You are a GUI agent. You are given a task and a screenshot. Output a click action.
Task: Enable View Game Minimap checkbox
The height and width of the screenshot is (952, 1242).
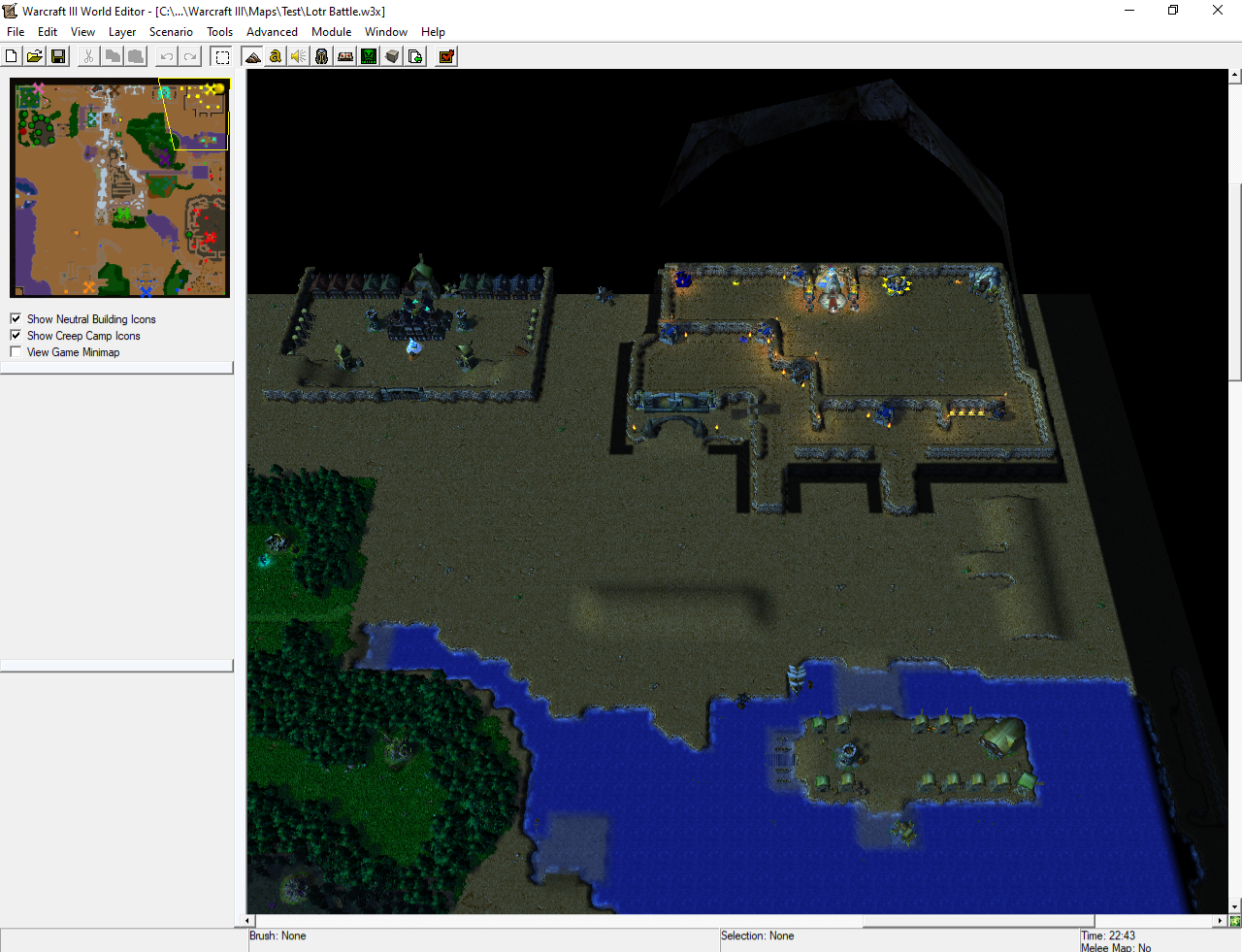point(16,351)
